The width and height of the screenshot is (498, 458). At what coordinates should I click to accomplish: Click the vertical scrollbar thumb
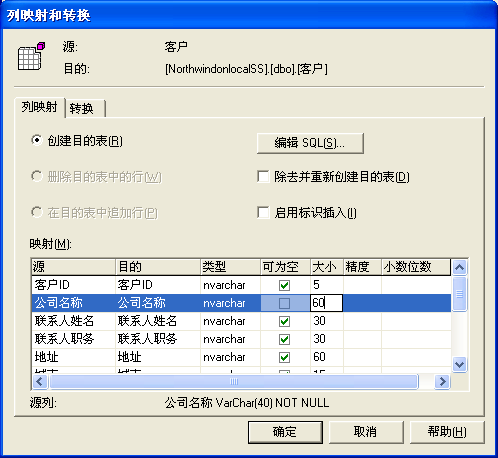tap(460, 294)
